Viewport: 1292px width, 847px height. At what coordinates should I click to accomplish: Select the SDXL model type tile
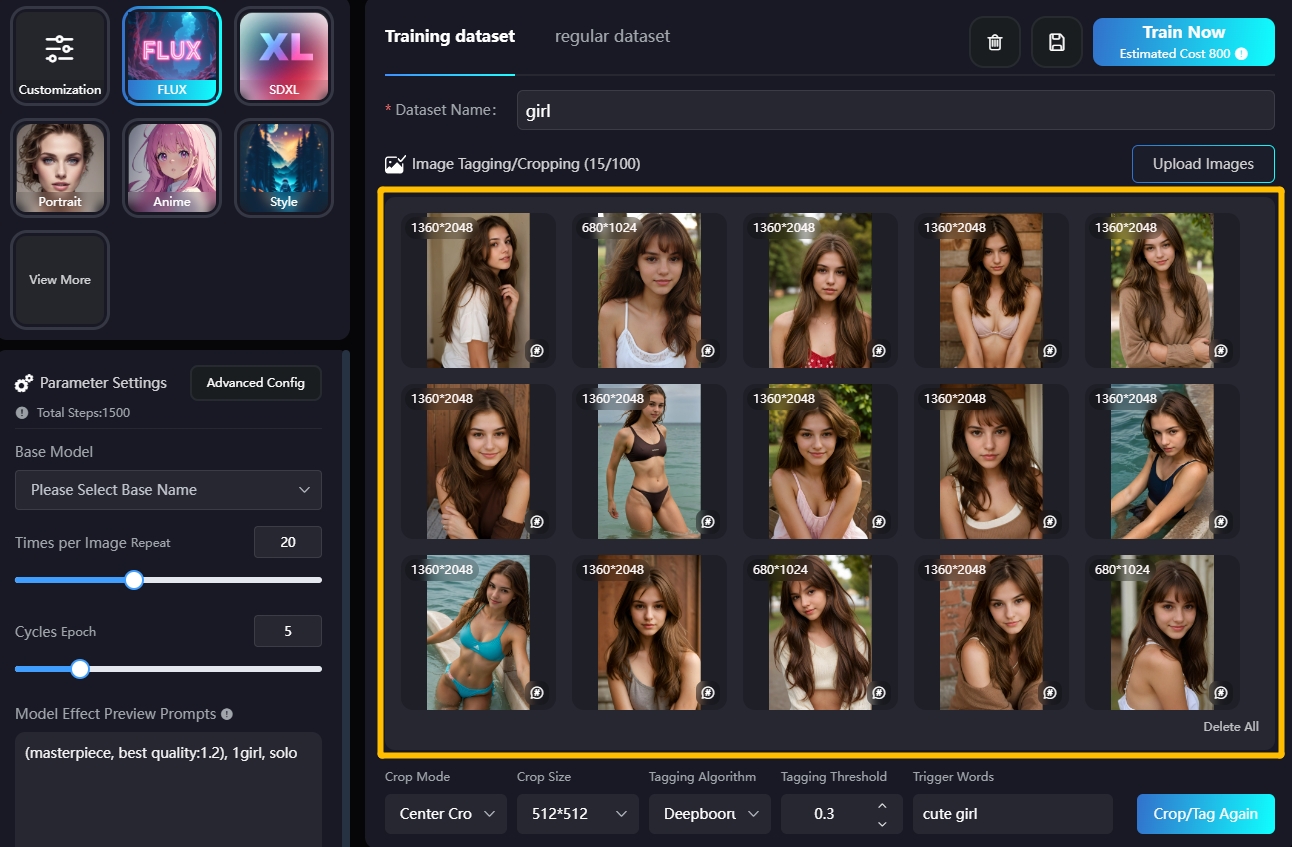point(284,56)
